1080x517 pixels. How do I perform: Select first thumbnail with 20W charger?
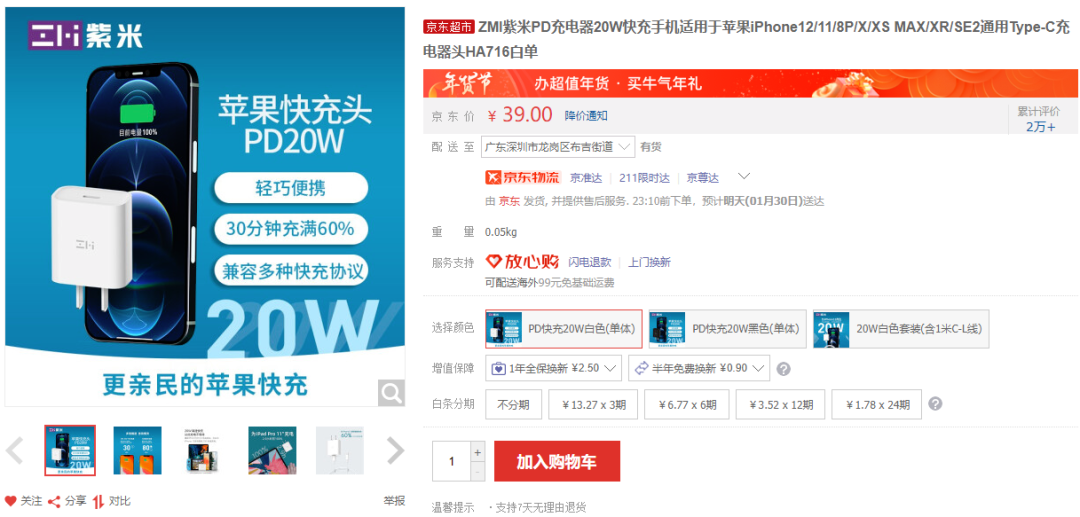[70, 450]
